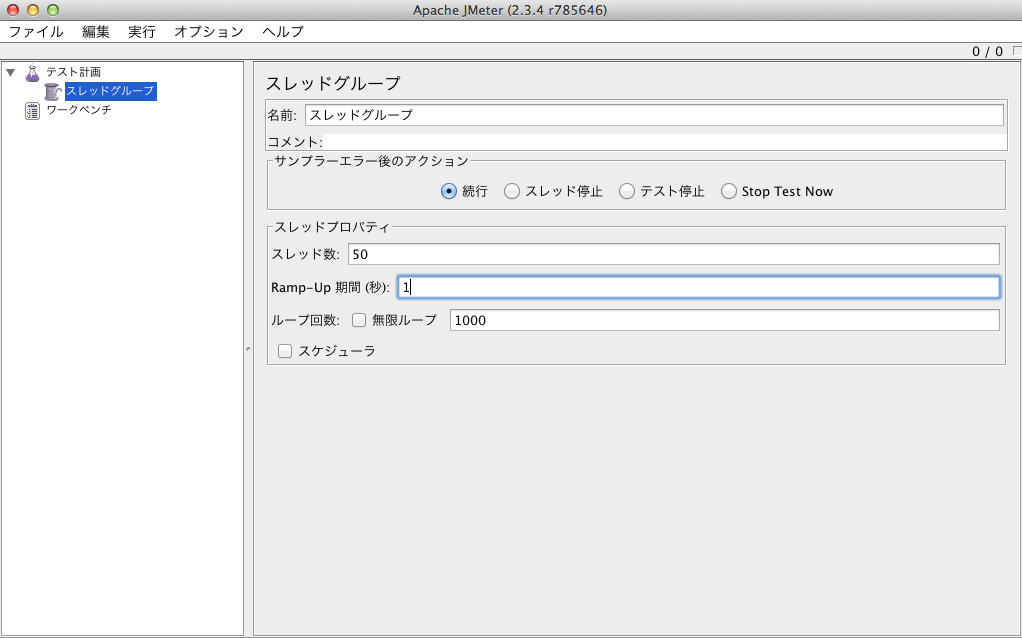
Task: Open the ヘルプ menu
Action: point(283,31)
